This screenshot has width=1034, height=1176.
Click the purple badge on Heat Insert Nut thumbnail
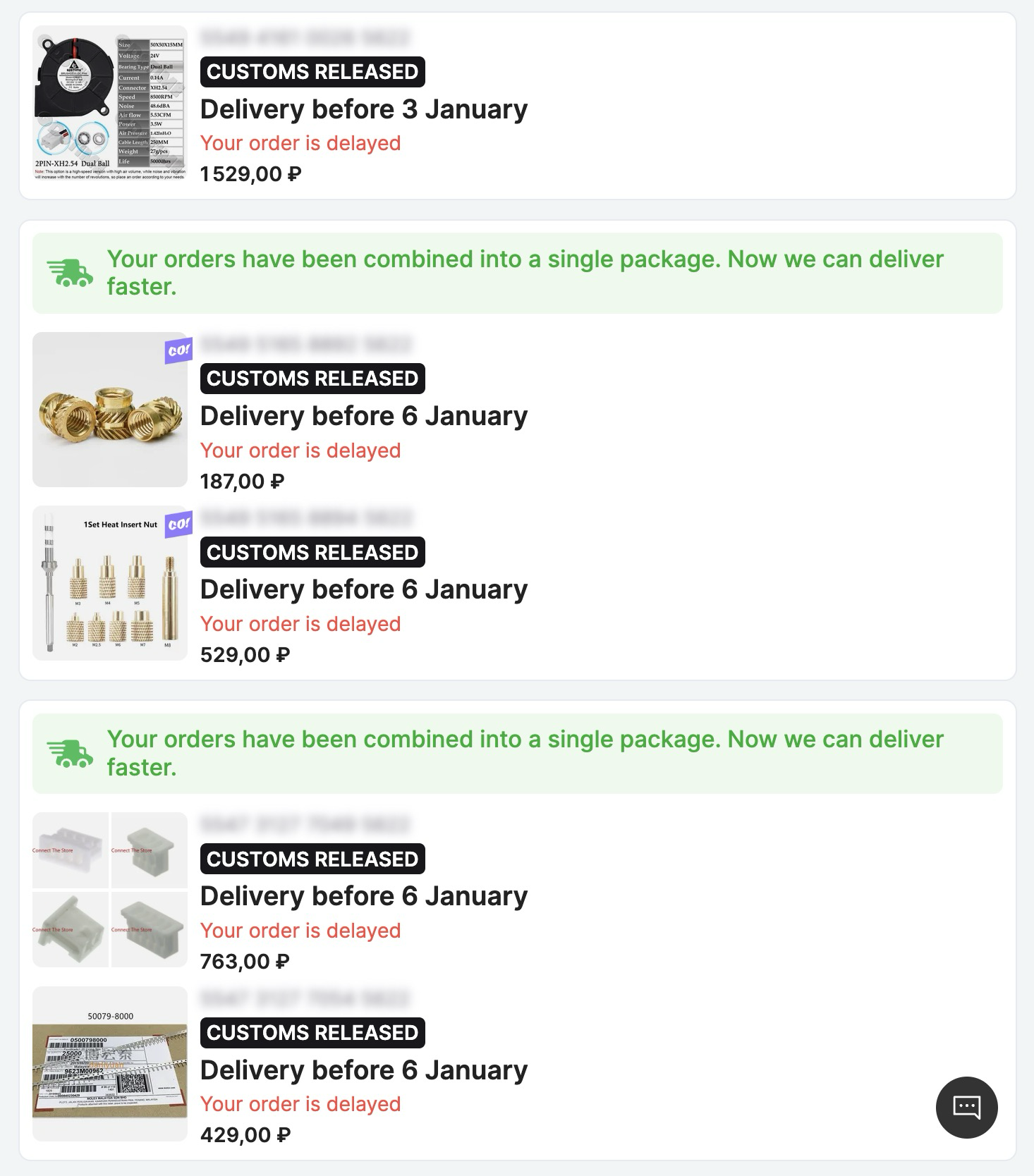(x=178, y=524)
